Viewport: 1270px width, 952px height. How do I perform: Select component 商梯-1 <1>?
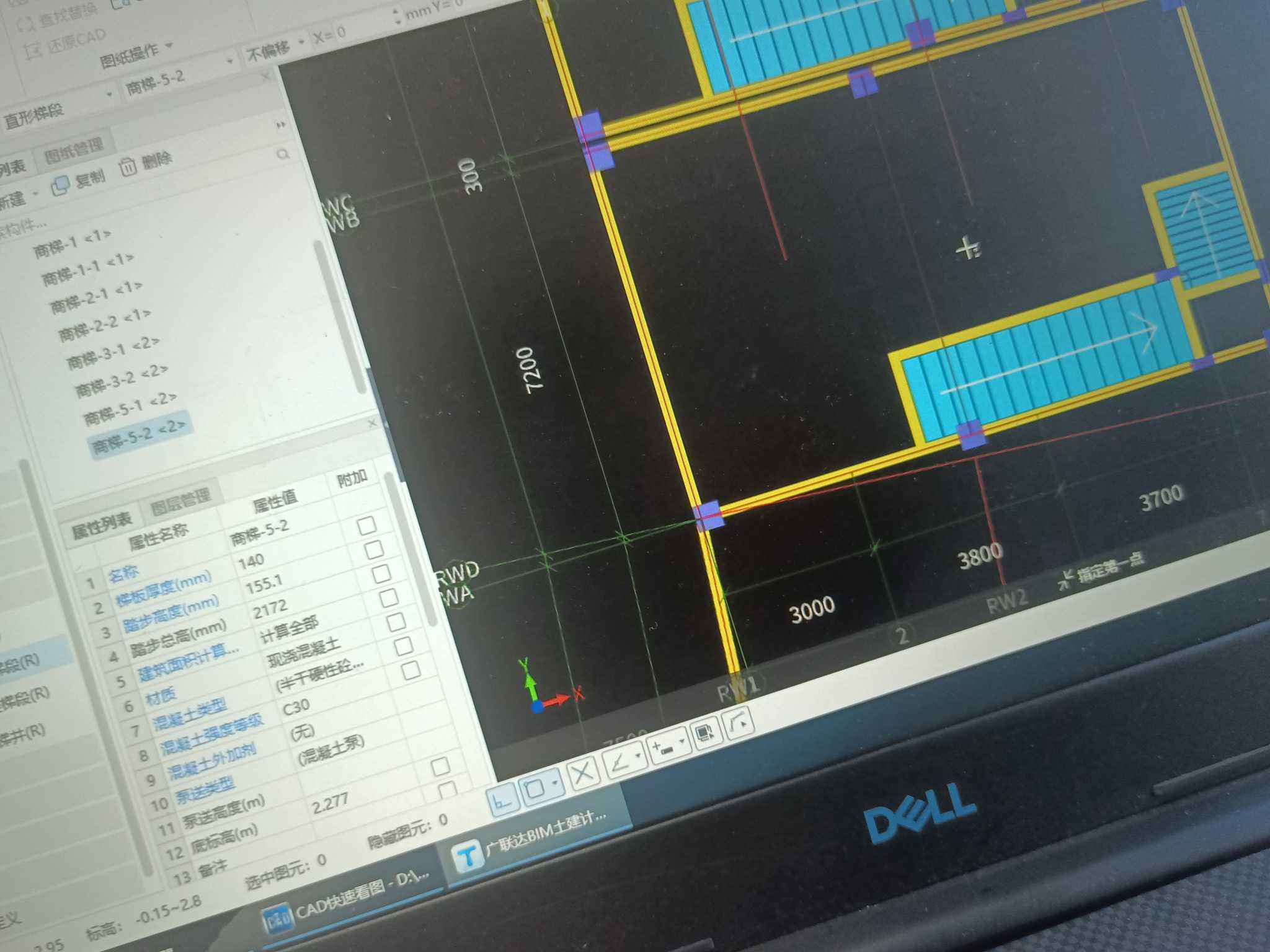(73, 242)
